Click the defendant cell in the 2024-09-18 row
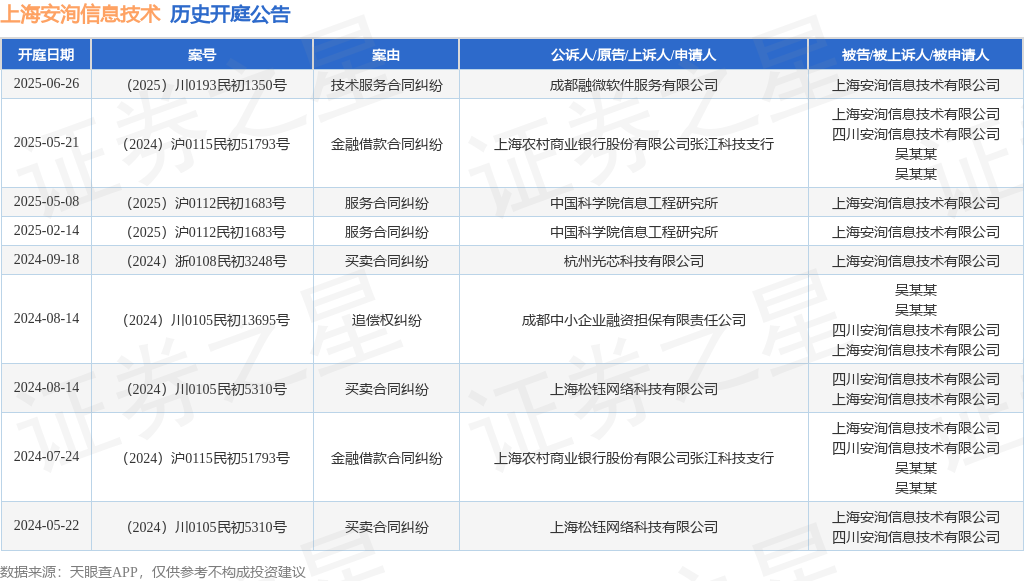 (916, 261)
